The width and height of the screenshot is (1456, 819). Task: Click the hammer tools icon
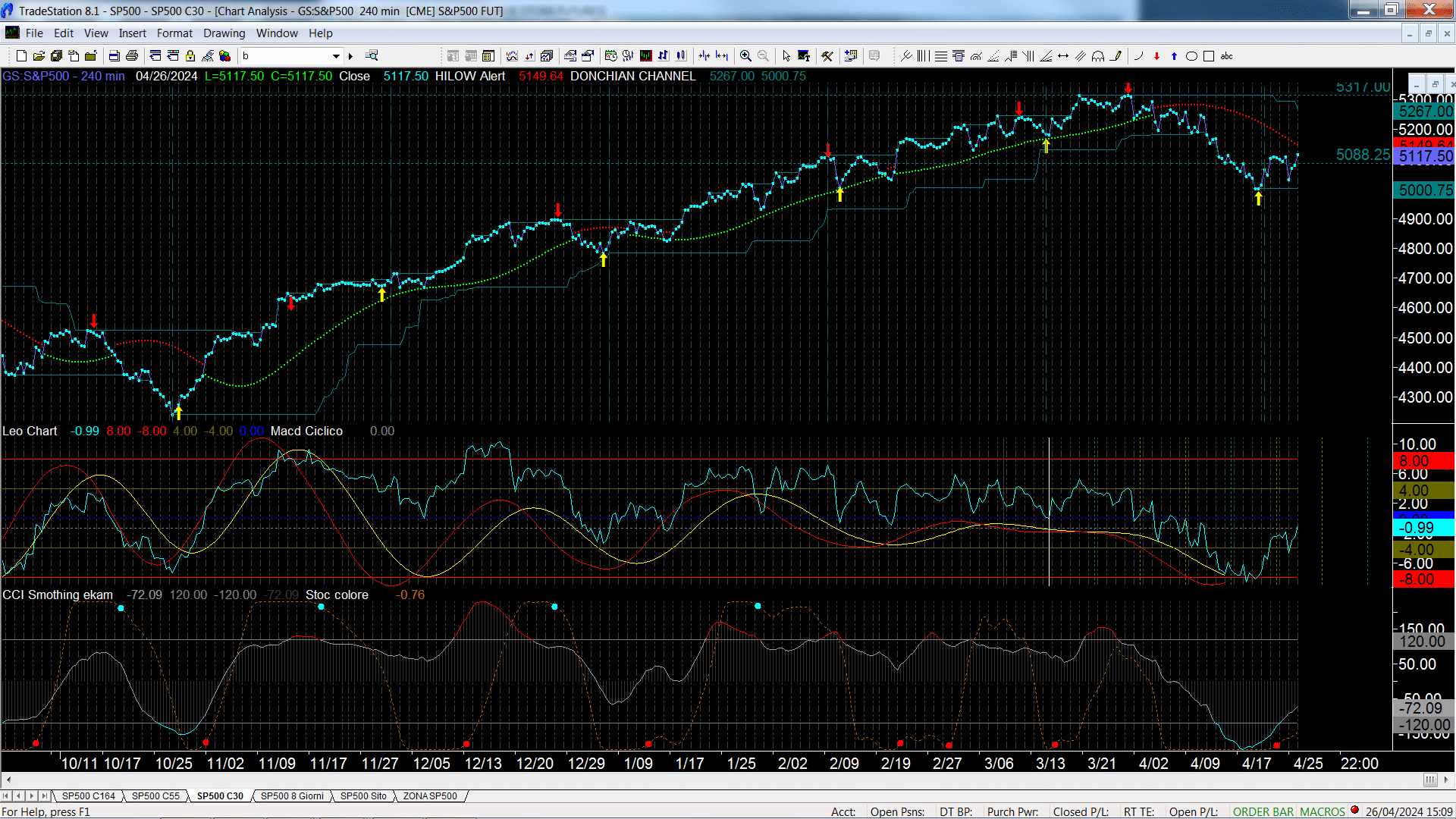(x=827, y=56)
